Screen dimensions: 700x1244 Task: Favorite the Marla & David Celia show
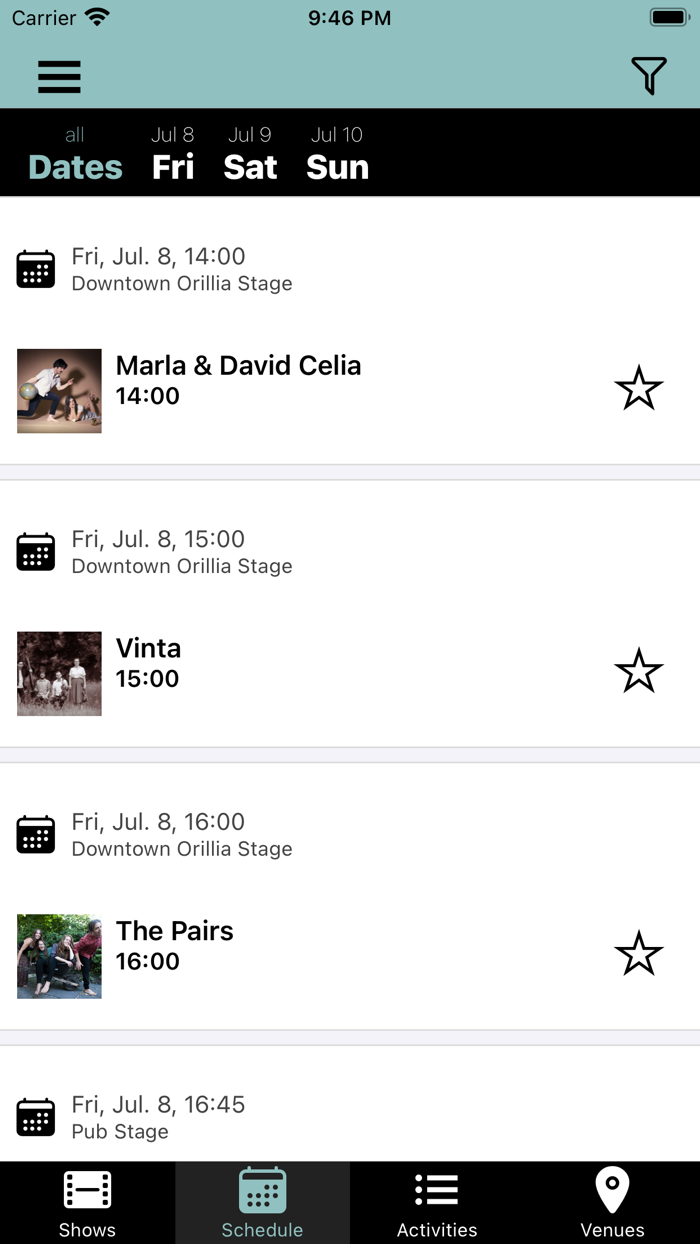tap(638, 388)
